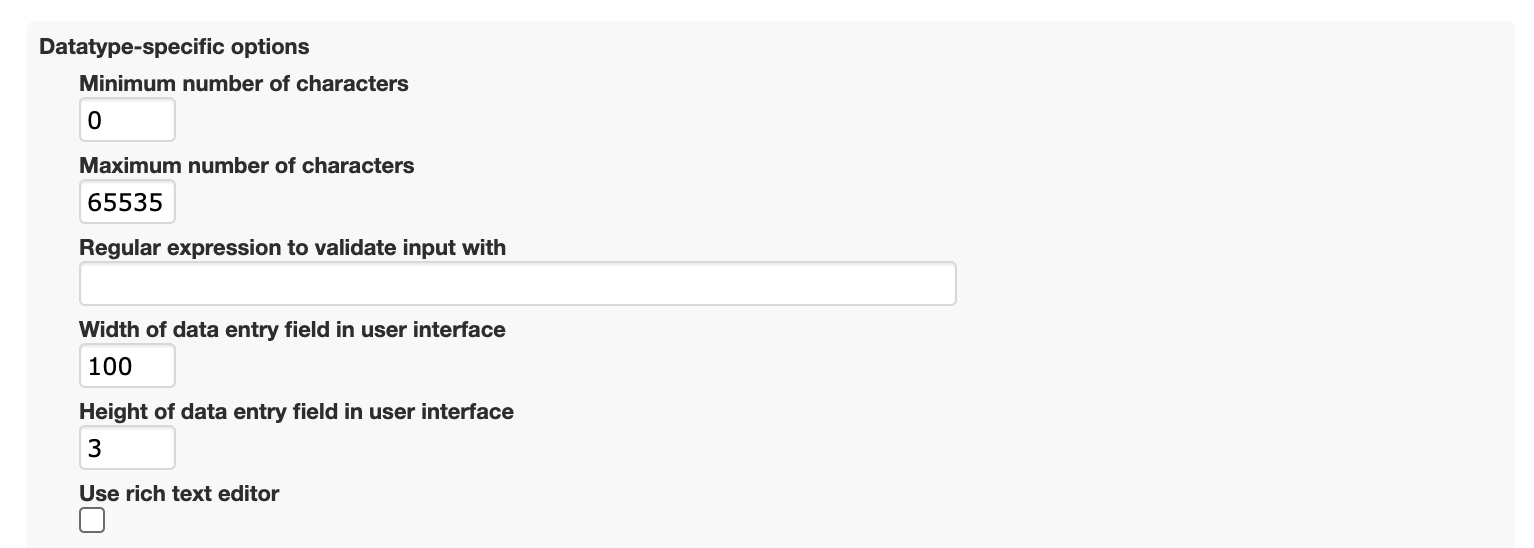
Task: Focus the Maximum number of characters input
Action: [x=127, y=202]
